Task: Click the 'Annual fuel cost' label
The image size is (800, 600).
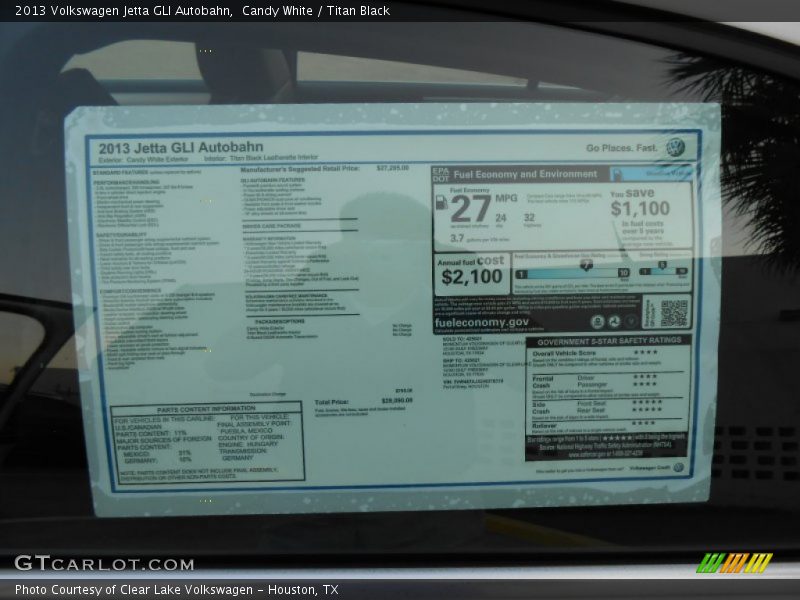Action: point(471,261)
